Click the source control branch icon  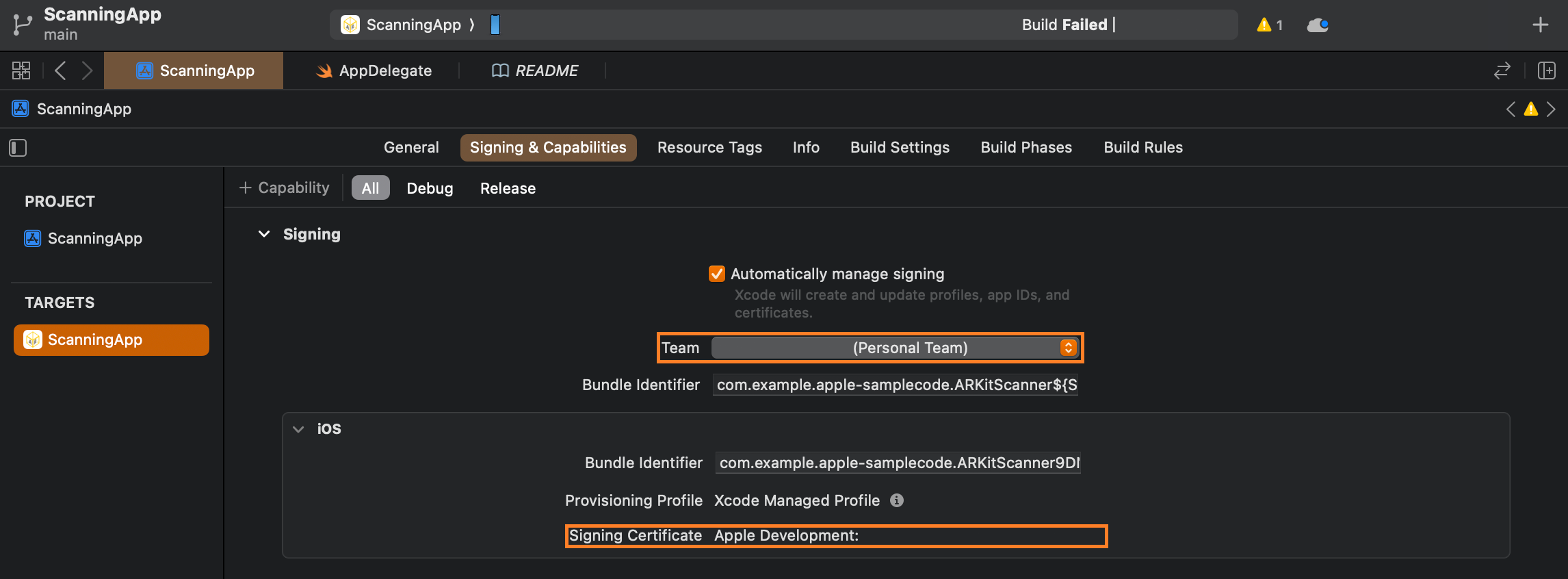pyautogui.click(x=22, y=25)
